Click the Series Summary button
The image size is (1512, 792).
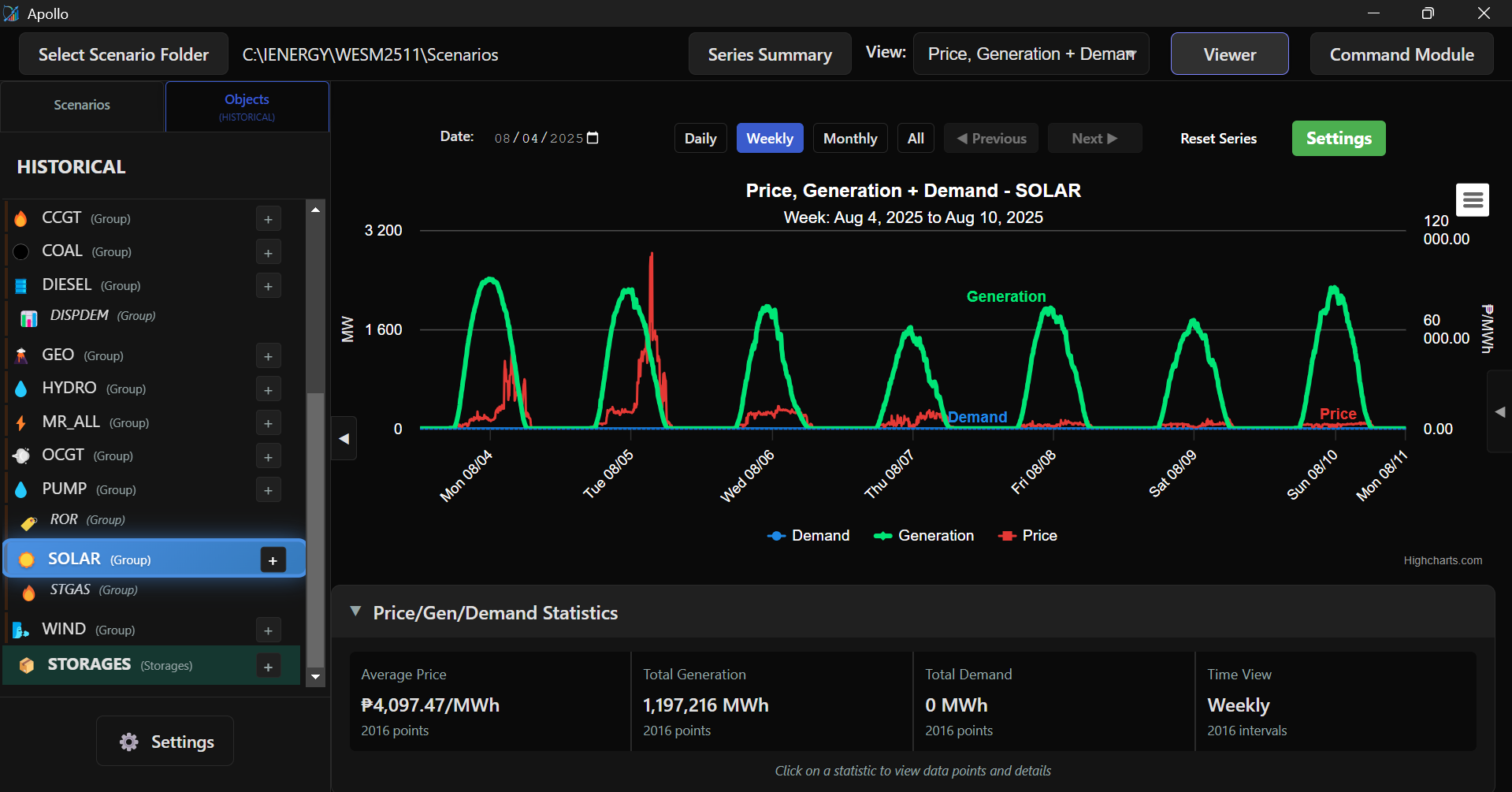coord(769,54)
